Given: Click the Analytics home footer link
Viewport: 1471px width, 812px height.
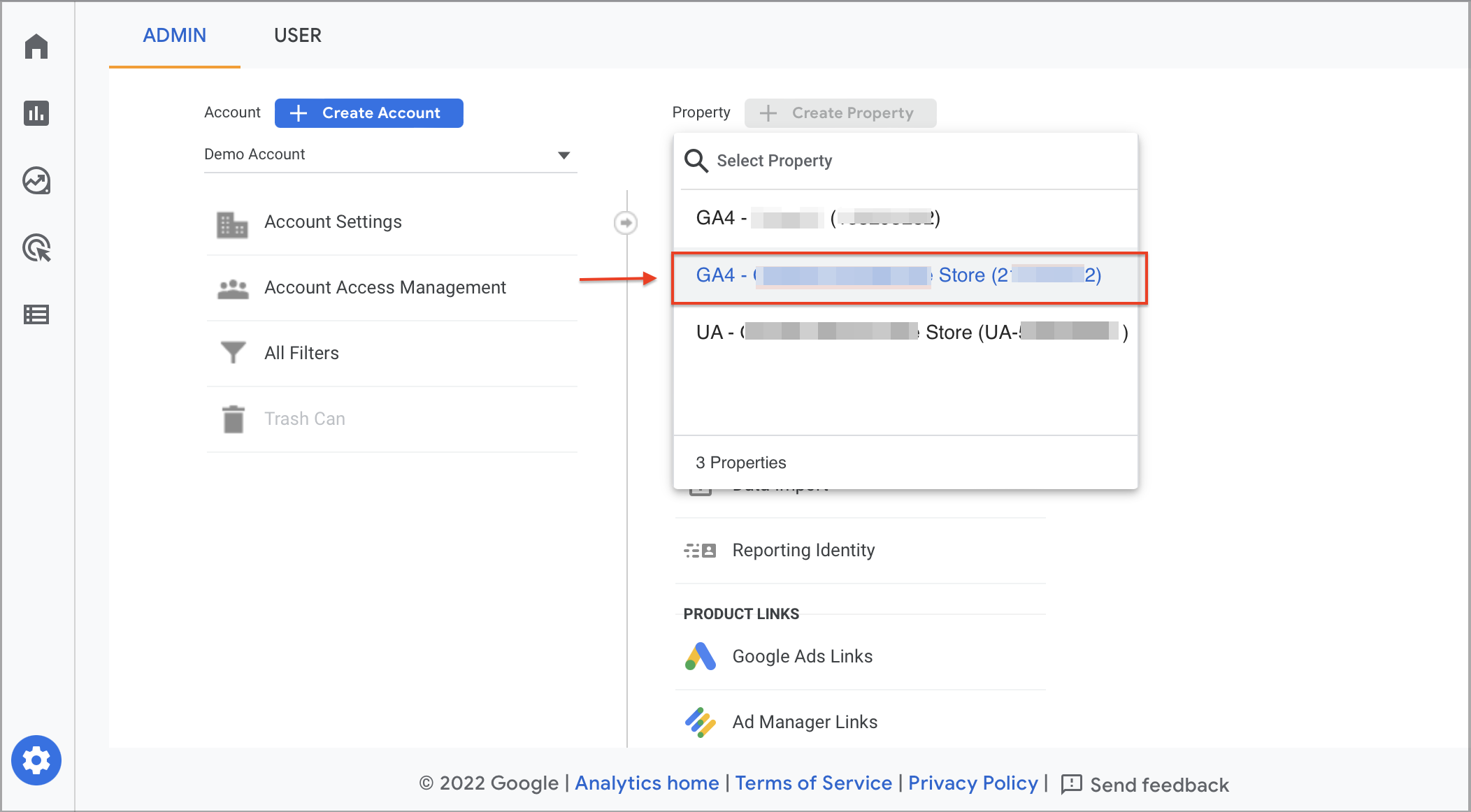Looking at the screenshot, I should tap(647, 783).
